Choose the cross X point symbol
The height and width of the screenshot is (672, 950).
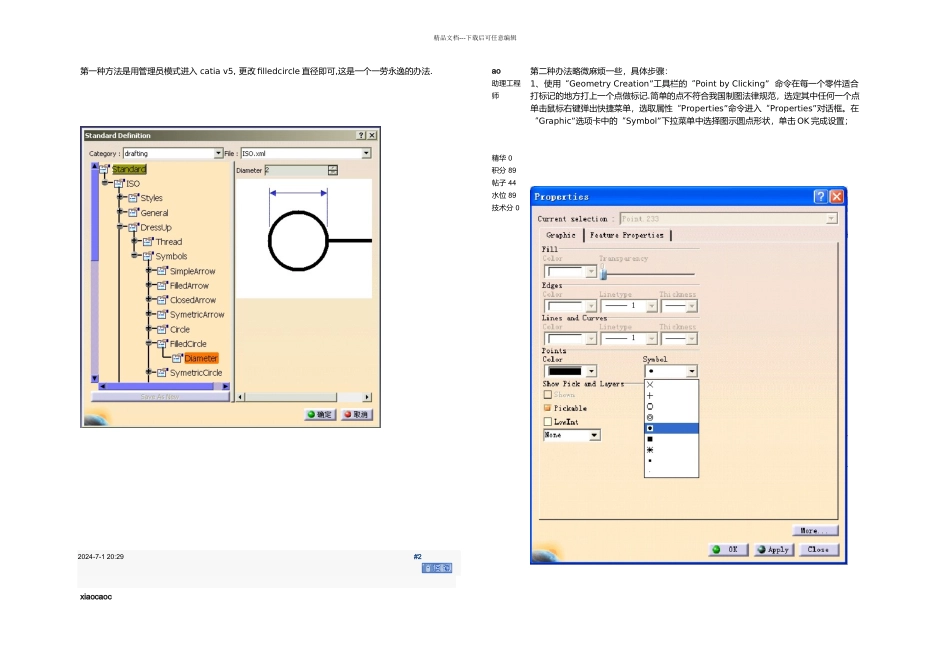[x=650, y=385]
